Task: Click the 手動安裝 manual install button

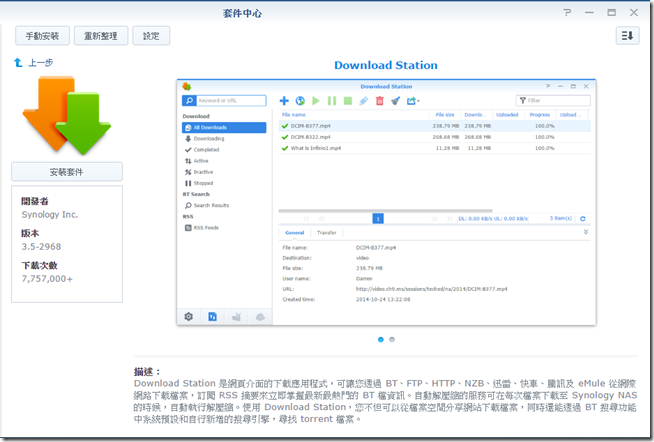Action: (x=43, y=36)
